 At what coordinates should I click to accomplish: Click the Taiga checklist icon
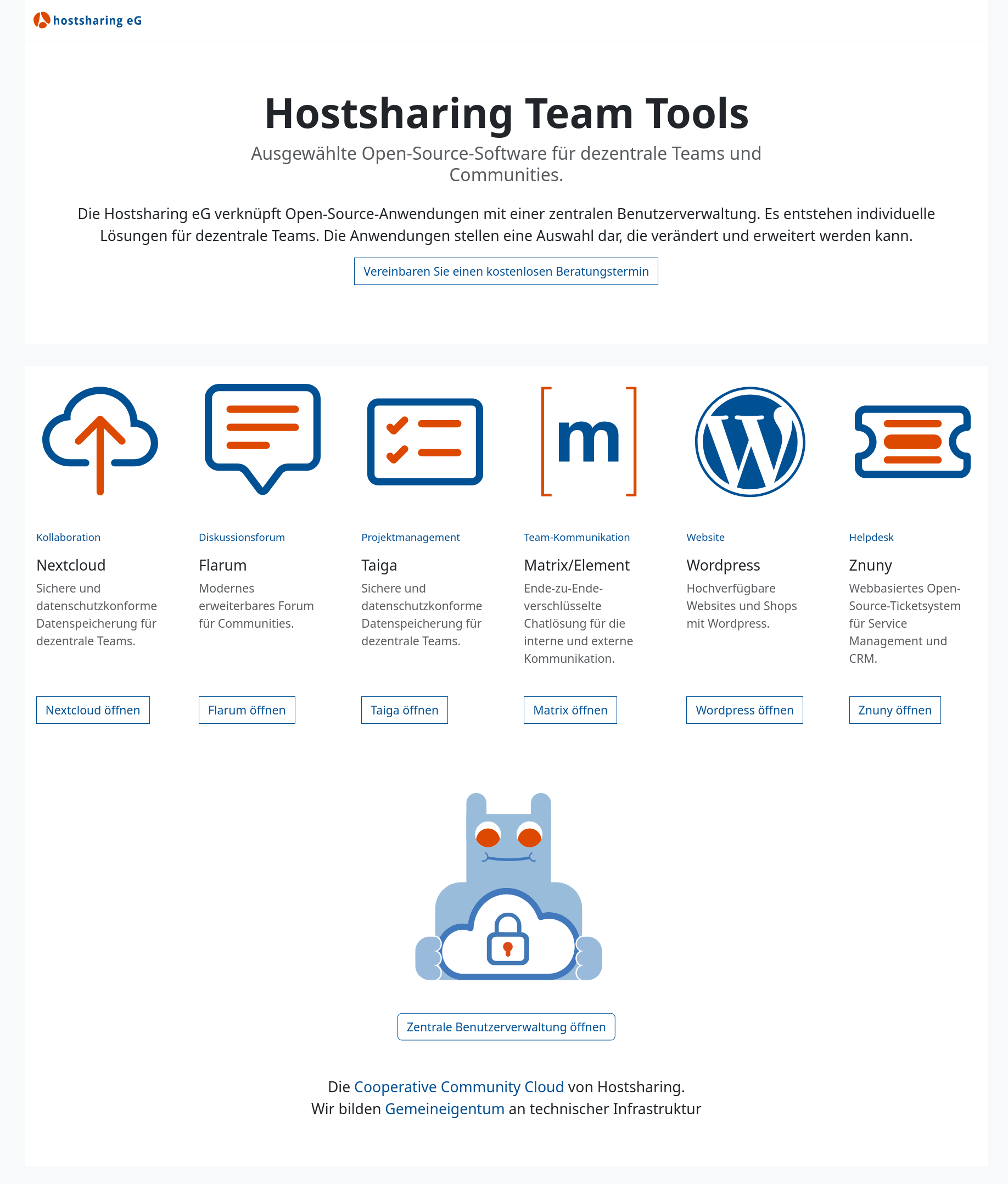click(x=425, y=442)
